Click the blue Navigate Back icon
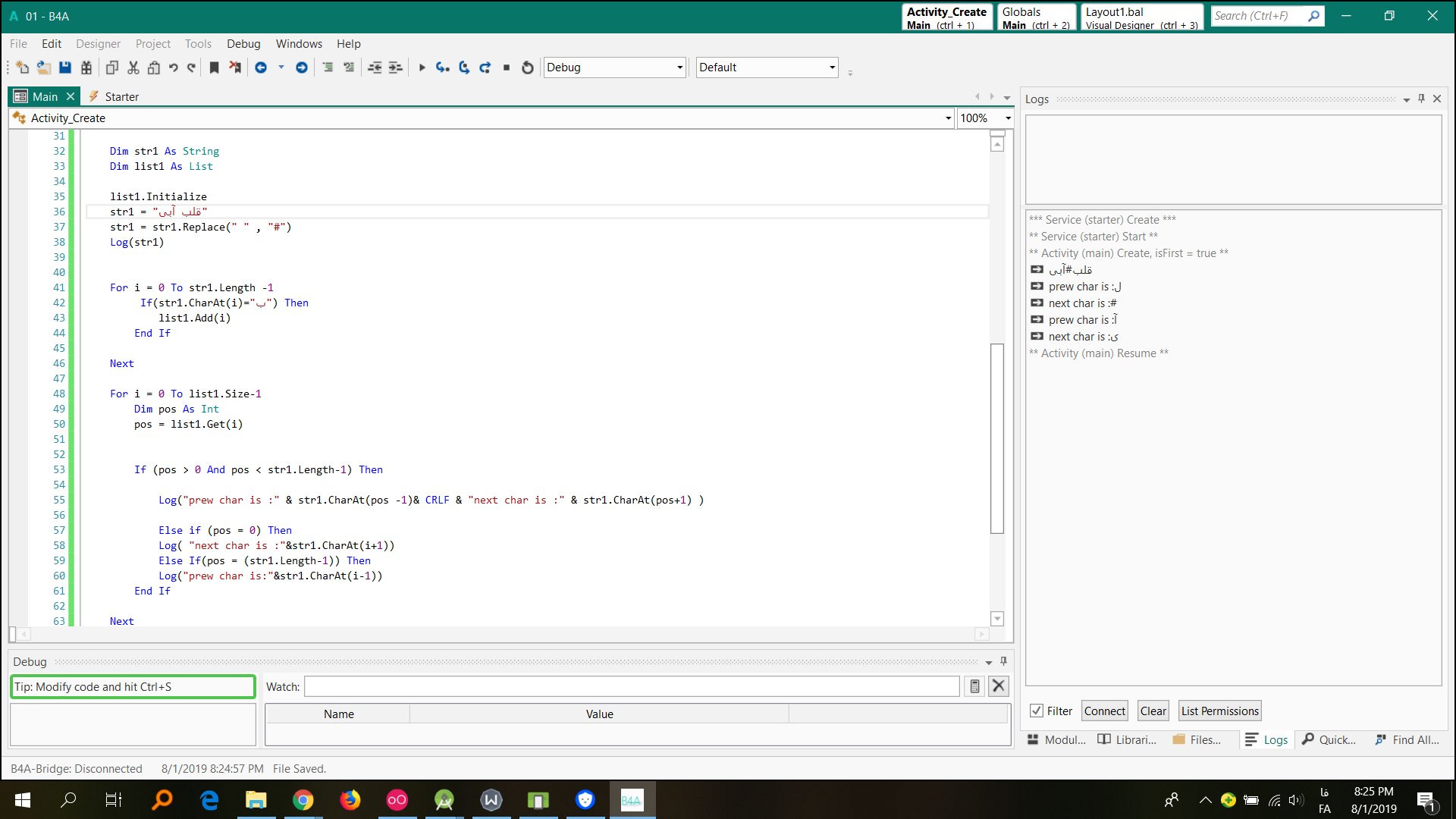This screenshot has height=819, width=1456. (x=262, y=67)
